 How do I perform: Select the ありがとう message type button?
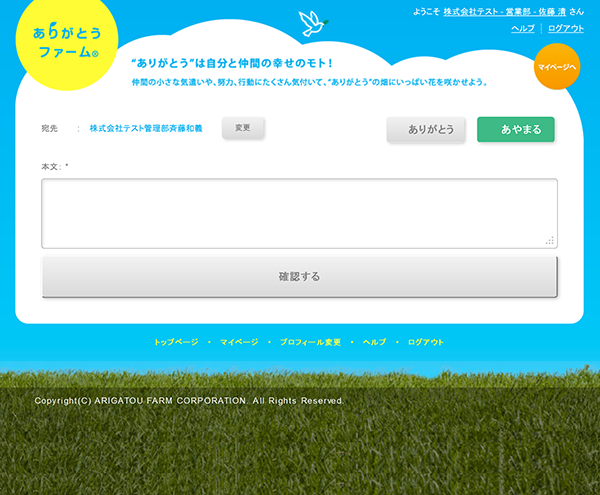point(426,129)
